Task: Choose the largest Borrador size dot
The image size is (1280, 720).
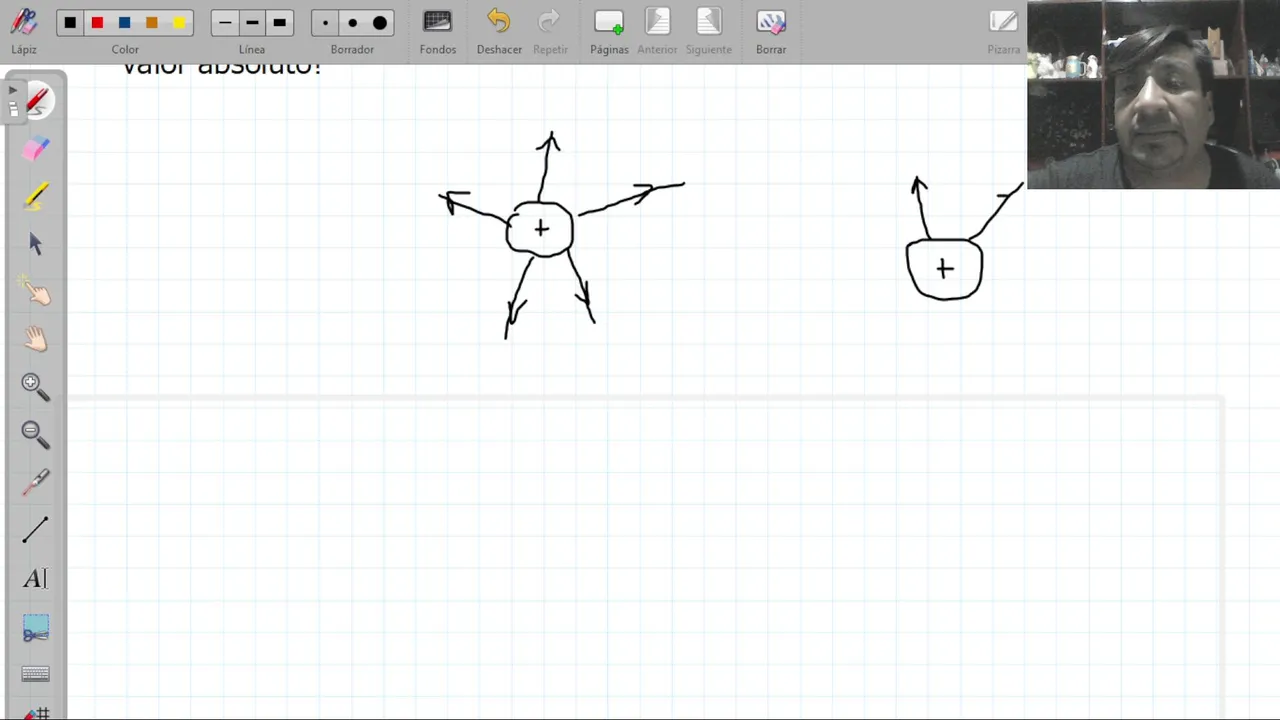Action: [380, 23]
